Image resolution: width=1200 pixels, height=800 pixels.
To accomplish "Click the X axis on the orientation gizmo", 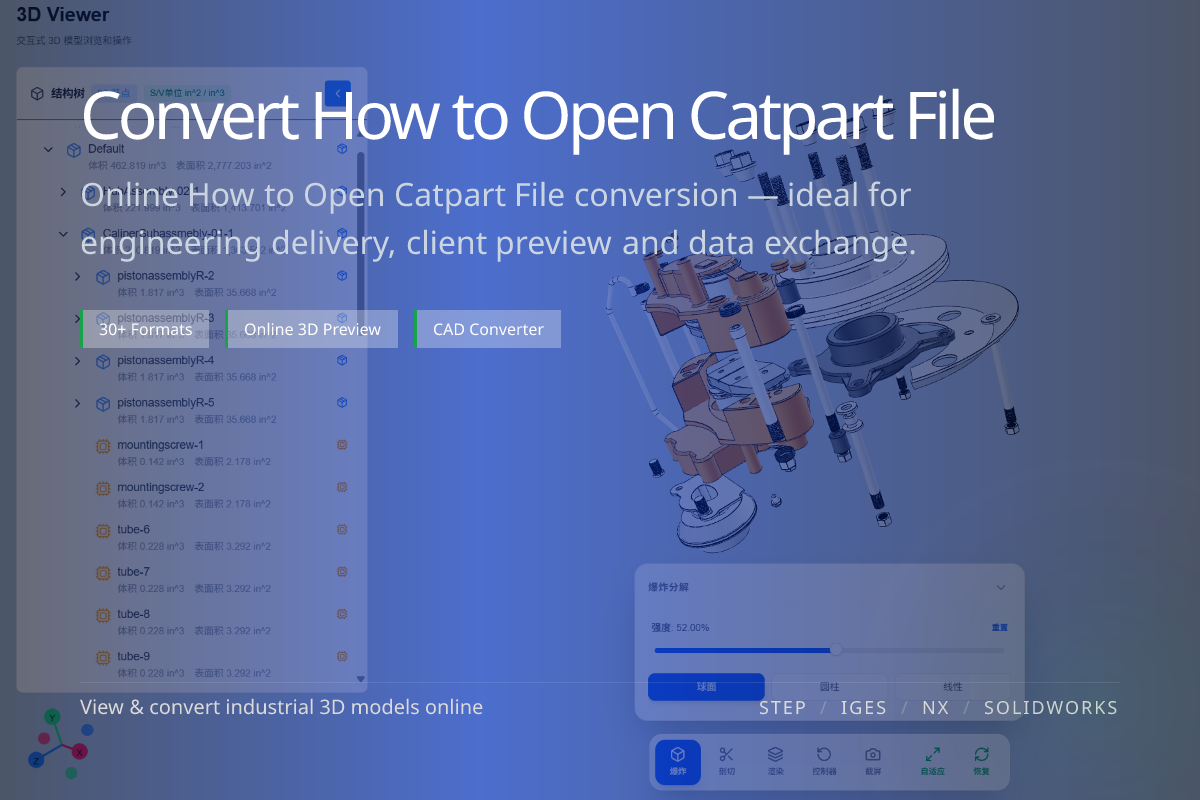I will 80,751.
